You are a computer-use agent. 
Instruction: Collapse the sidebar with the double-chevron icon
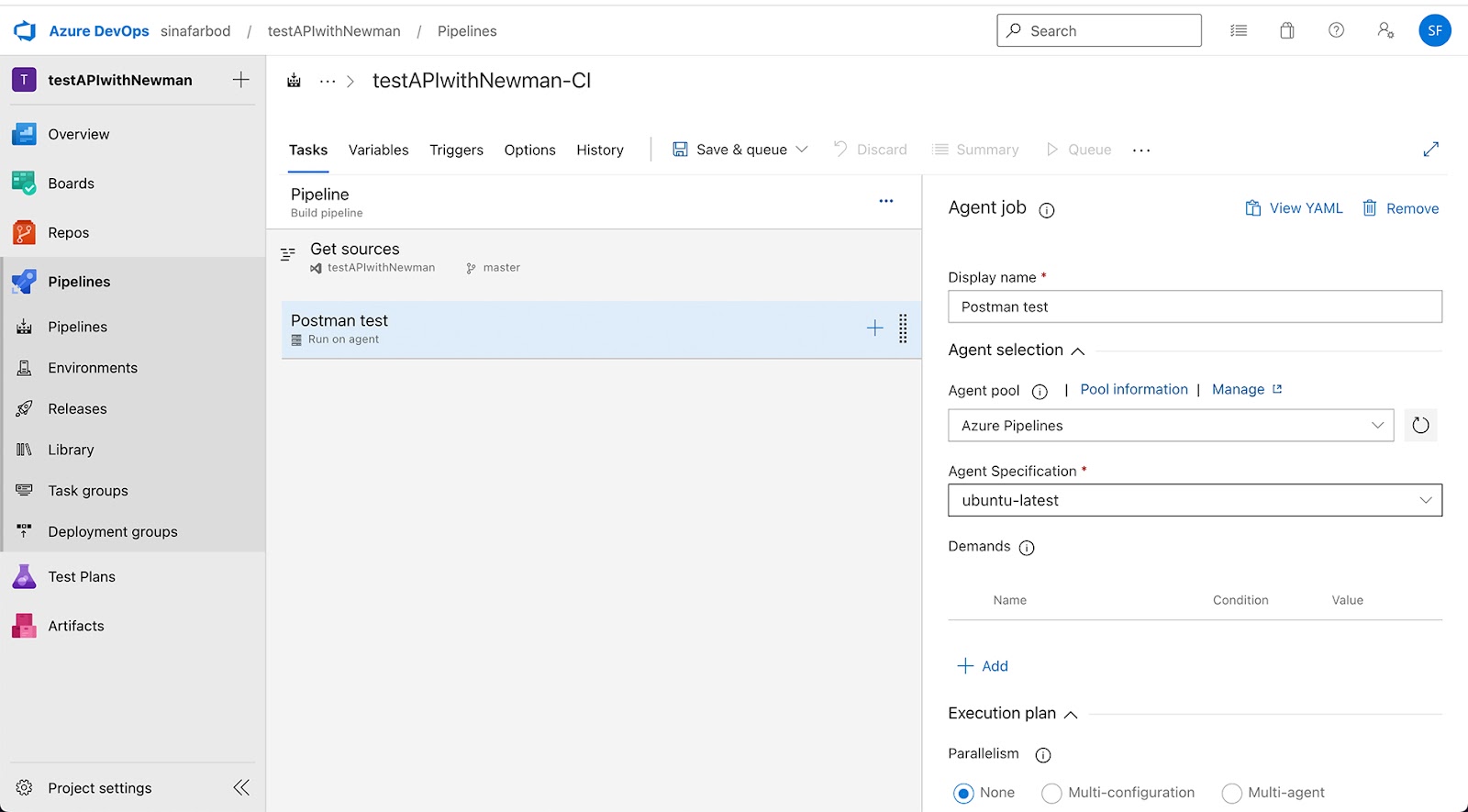tap(241, 787)
